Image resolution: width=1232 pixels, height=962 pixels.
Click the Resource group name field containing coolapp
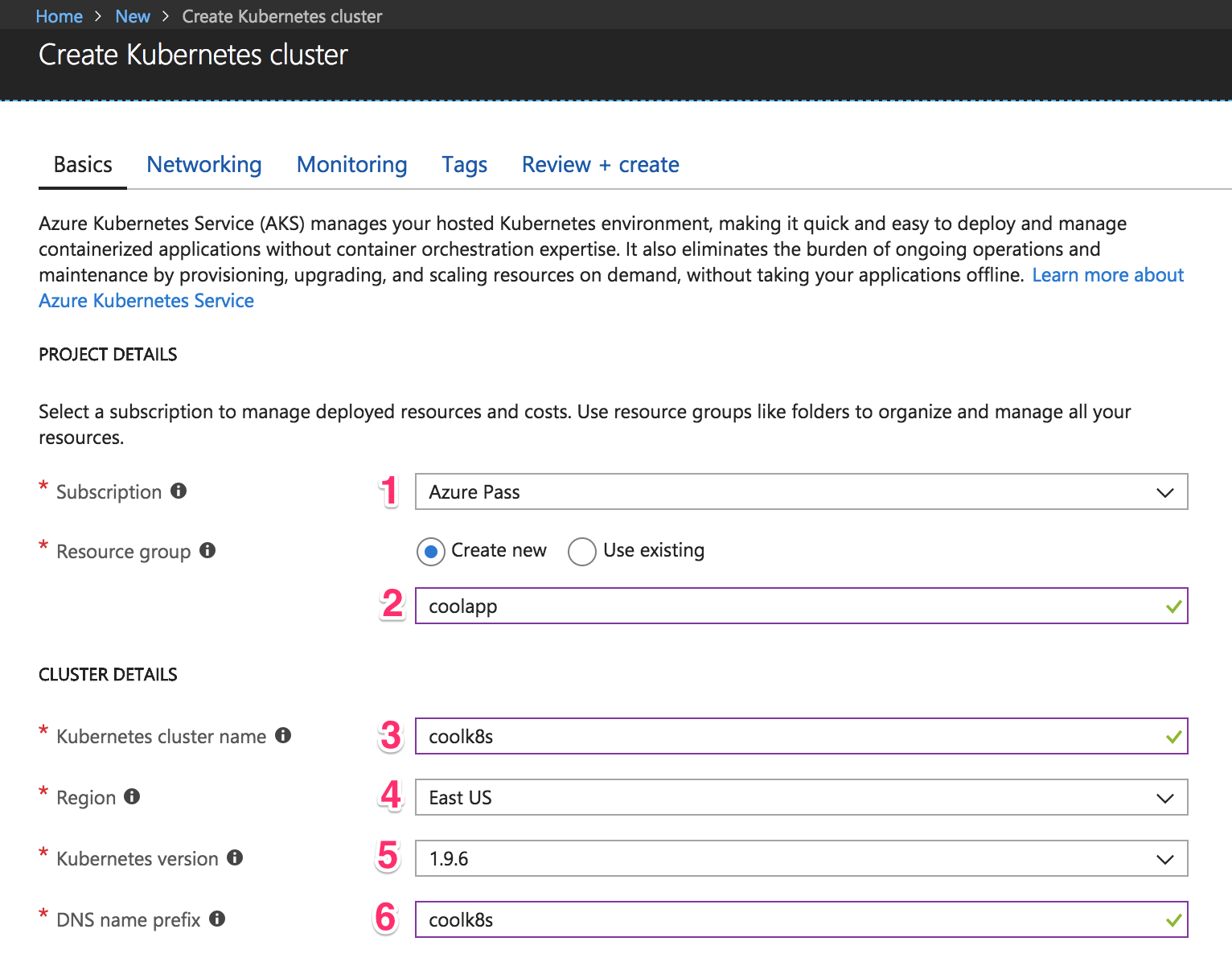coord(801,606)
